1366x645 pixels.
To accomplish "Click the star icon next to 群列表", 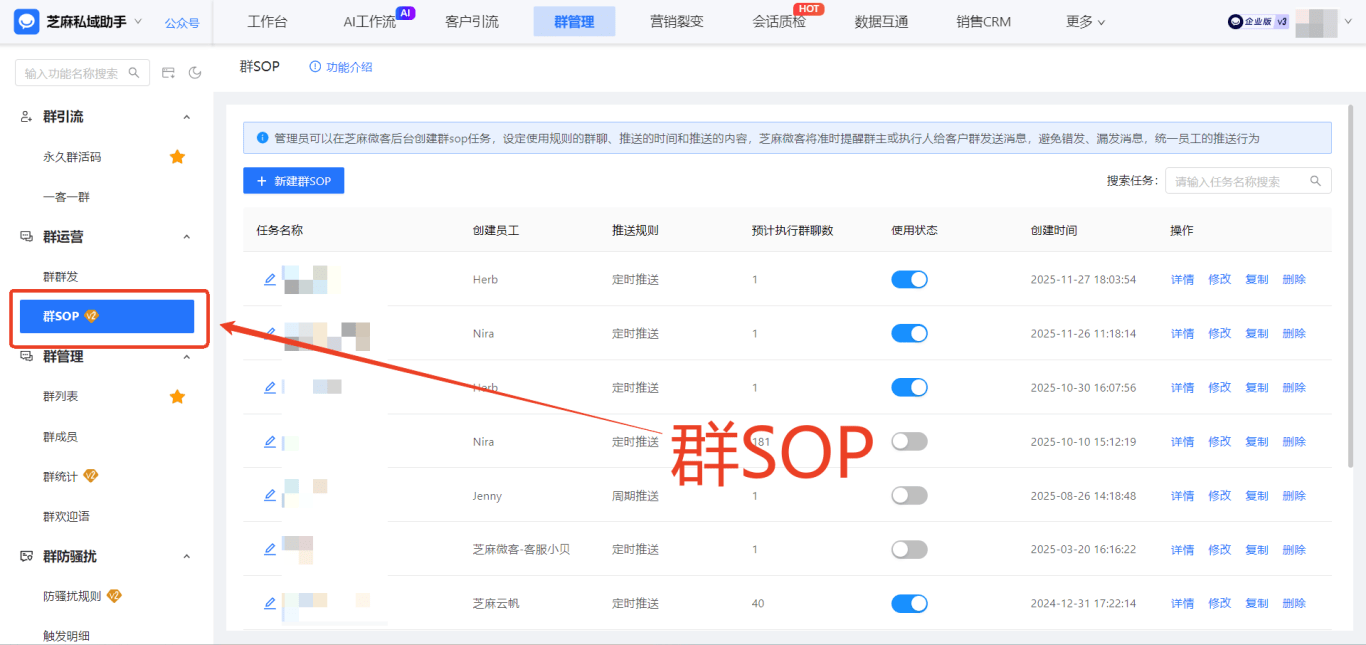I will 177,397.
